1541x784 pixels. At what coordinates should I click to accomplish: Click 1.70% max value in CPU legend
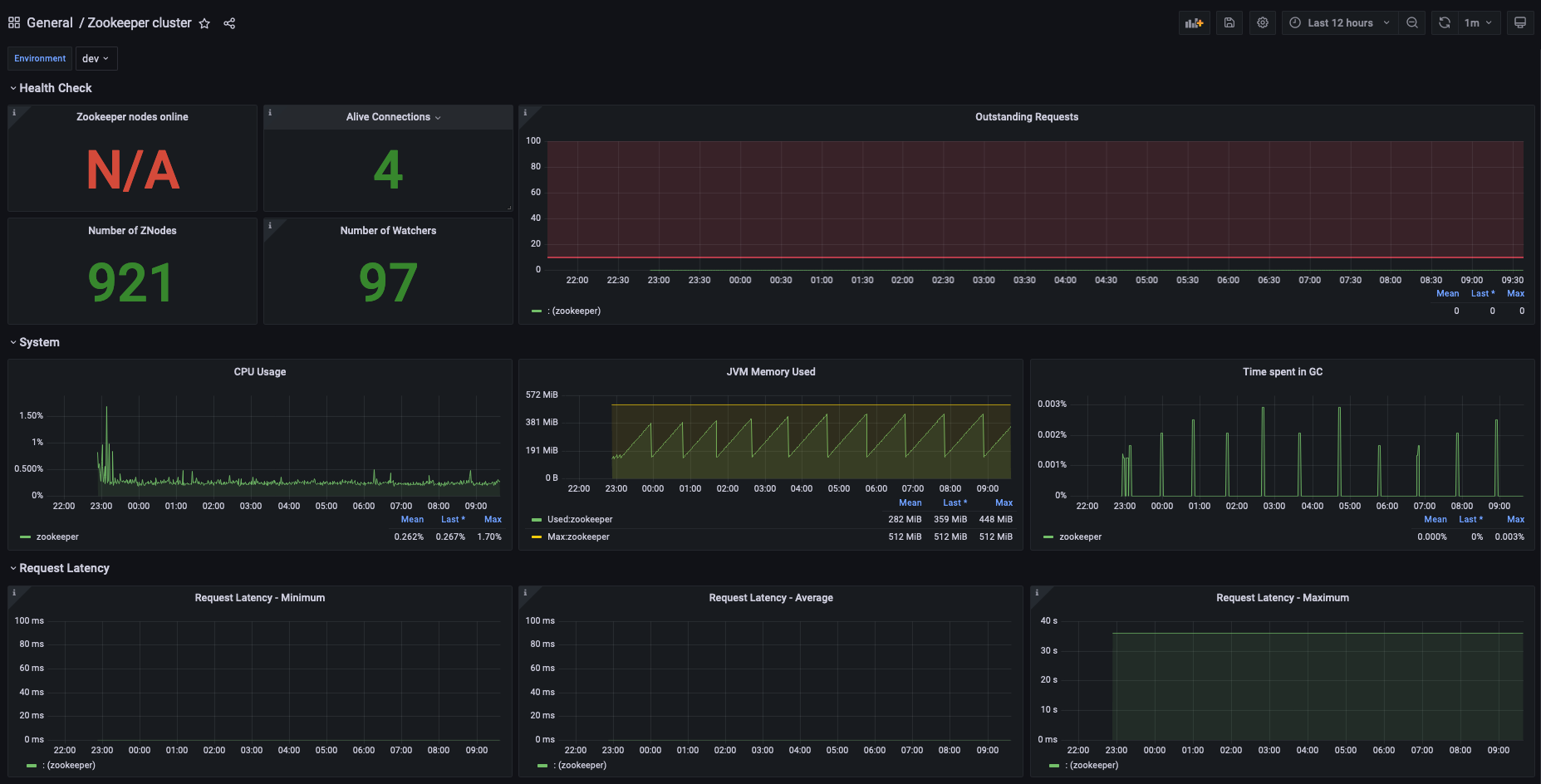coord(489,537)
